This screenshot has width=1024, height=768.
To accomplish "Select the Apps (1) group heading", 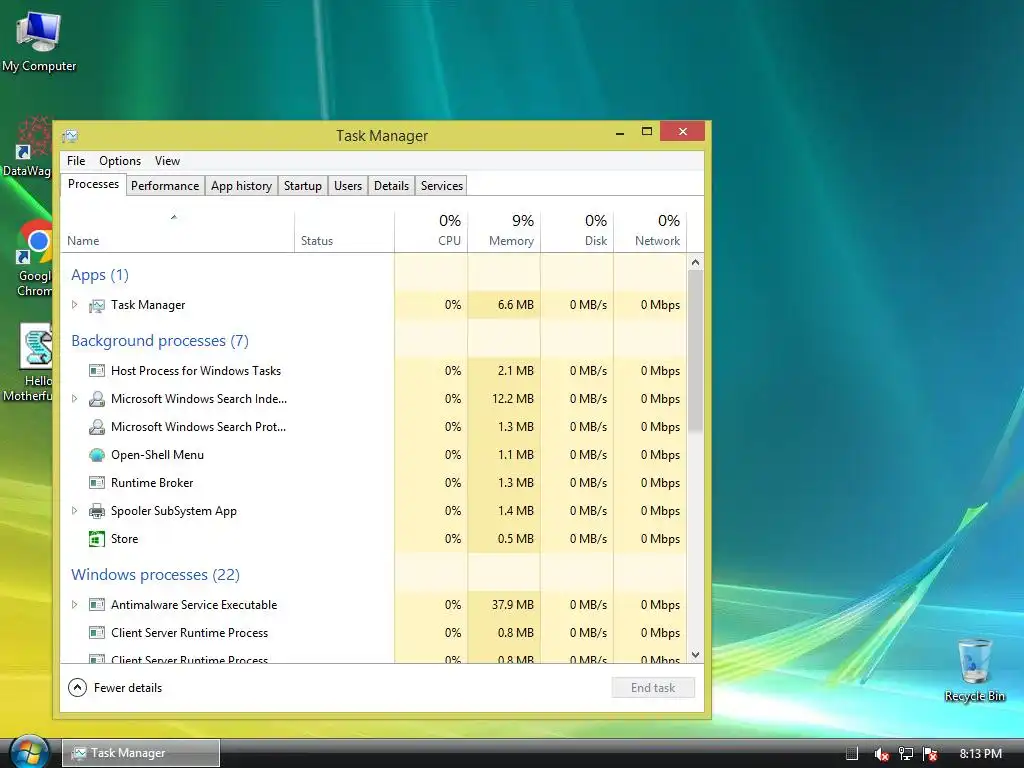I will click(x=100, y=275).
